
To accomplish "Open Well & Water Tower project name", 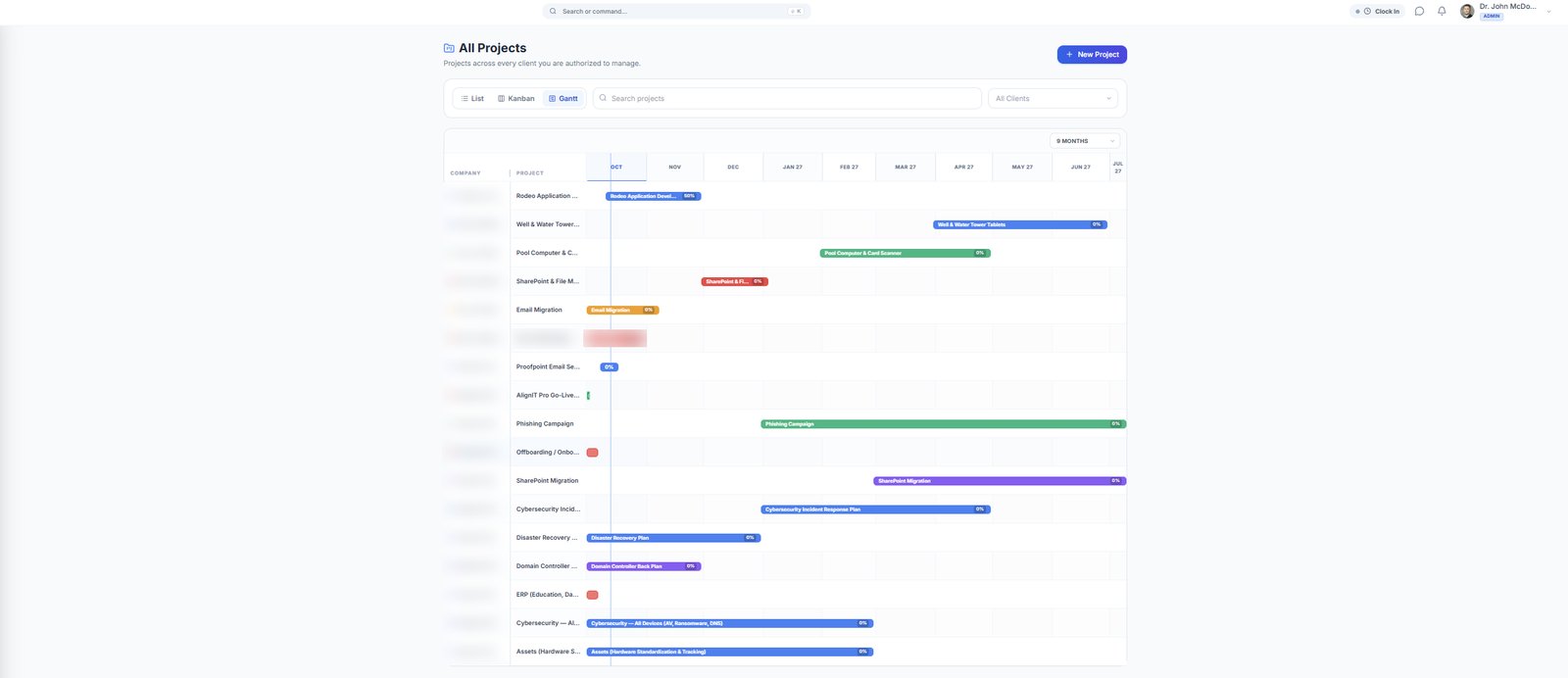I will coord(548,224).
